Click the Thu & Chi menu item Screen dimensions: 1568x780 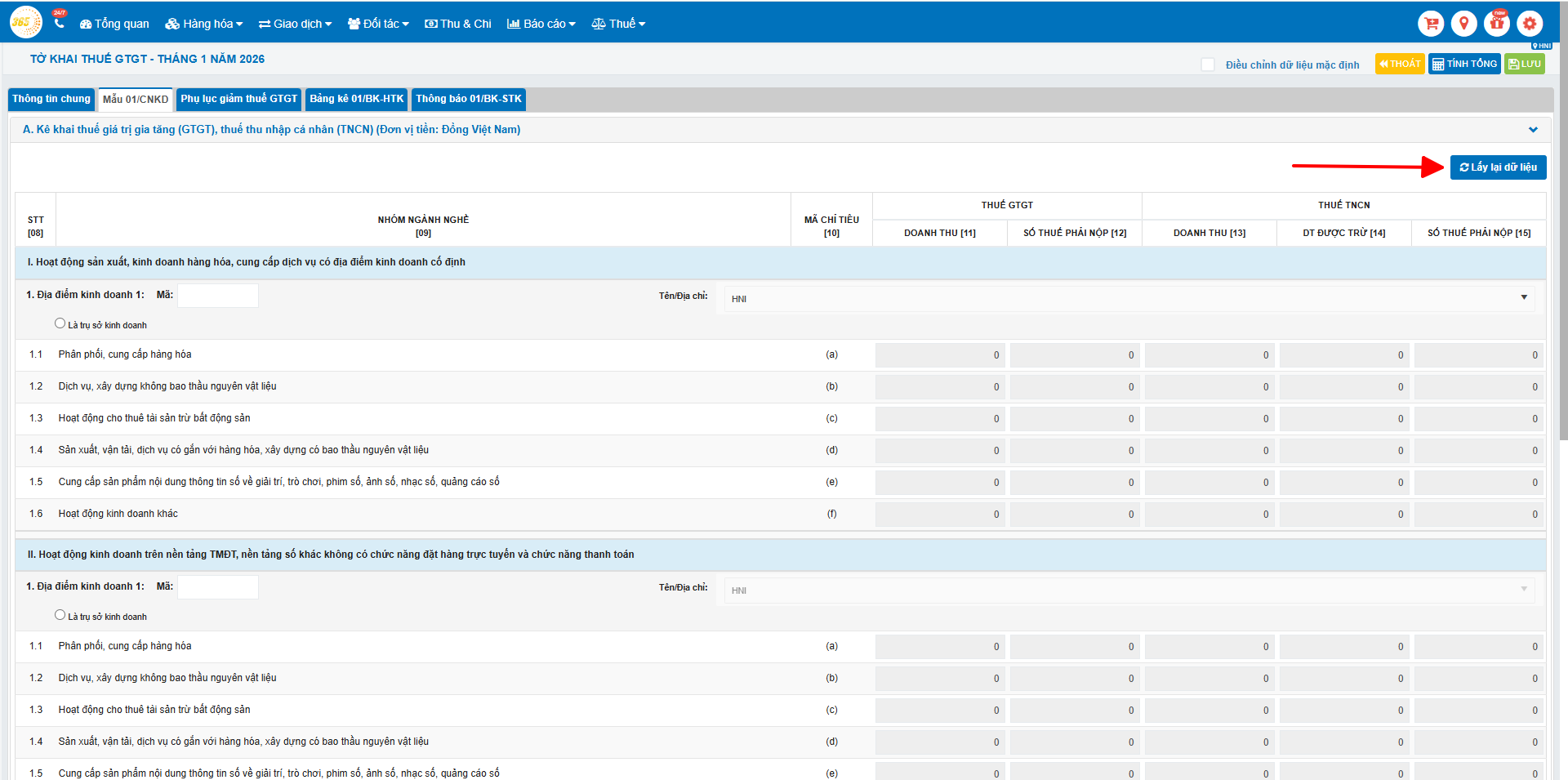(458, 24)
